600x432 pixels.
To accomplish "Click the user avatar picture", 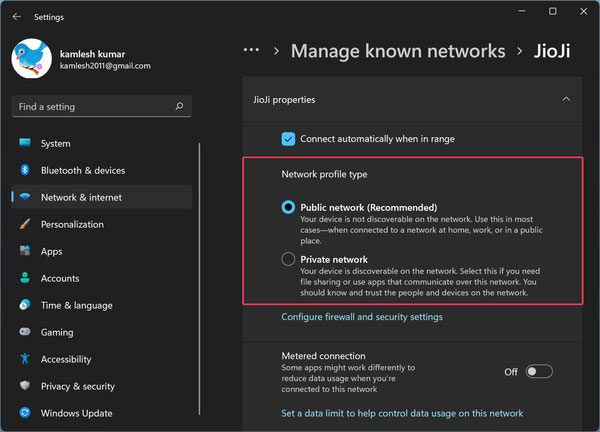I will click(32, 59).
